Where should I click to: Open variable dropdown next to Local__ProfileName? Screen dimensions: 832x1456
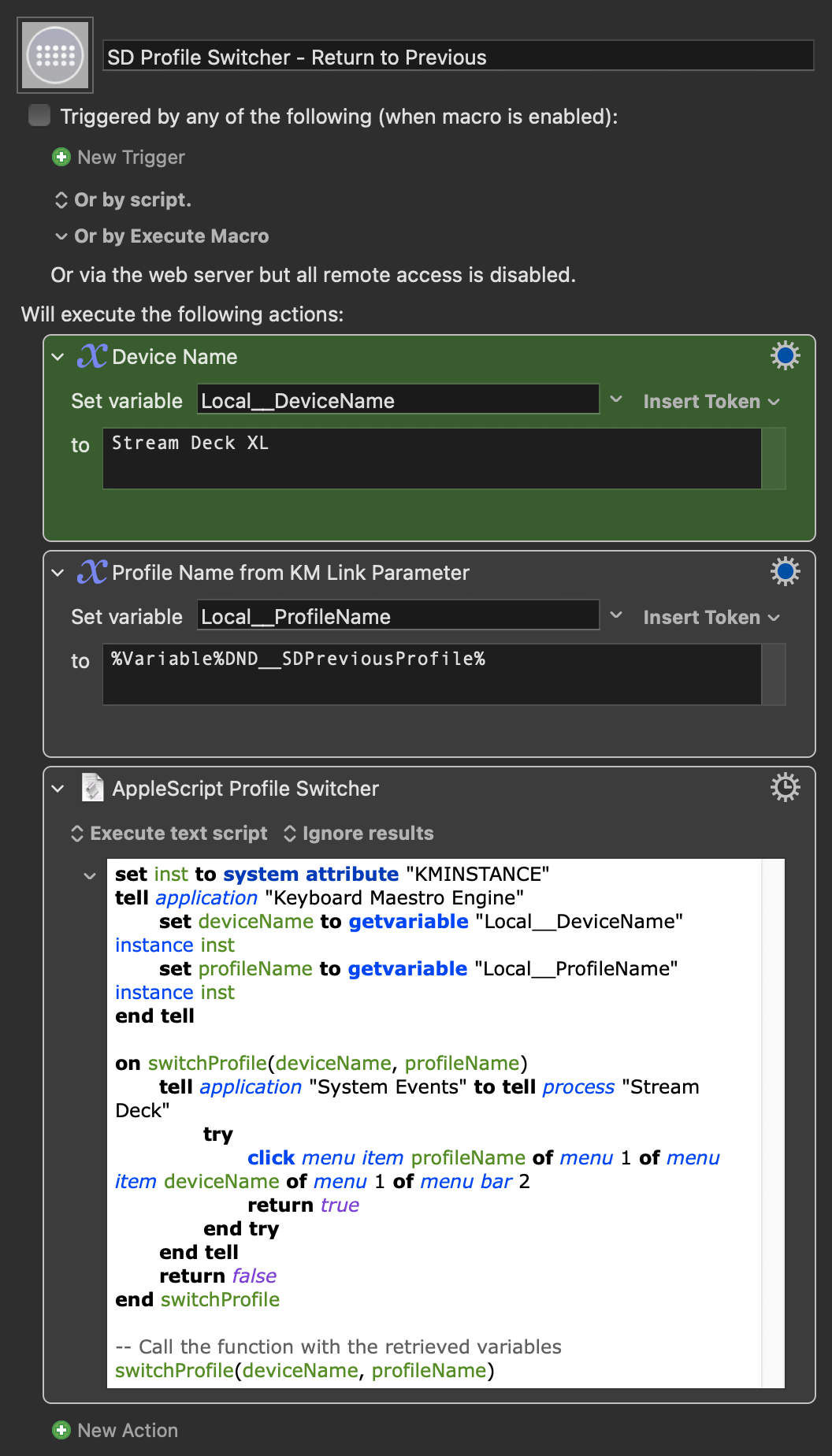pos(617,616)
